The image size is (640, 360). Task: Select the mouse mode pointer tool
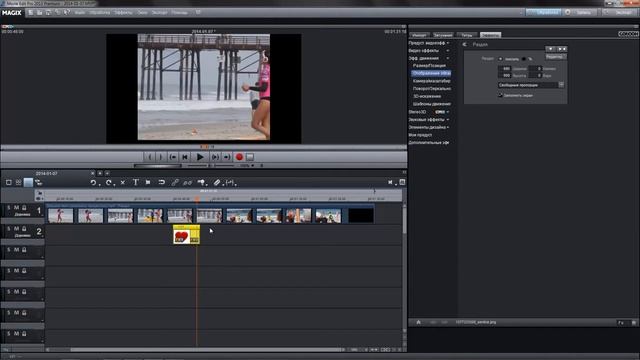[201, 182]
